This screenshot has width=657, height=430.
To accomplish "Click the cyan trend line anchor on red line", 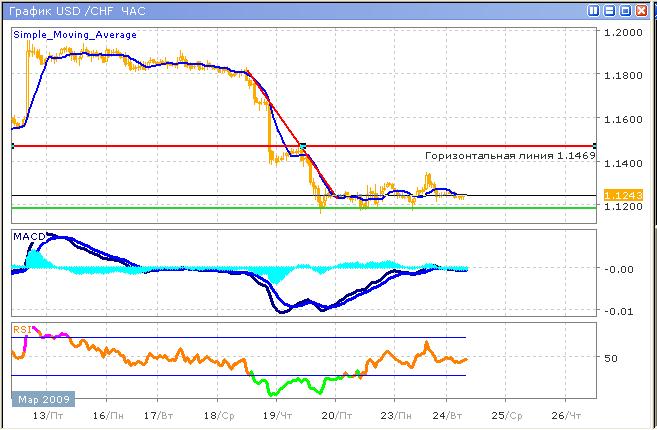I will [303, 146].
